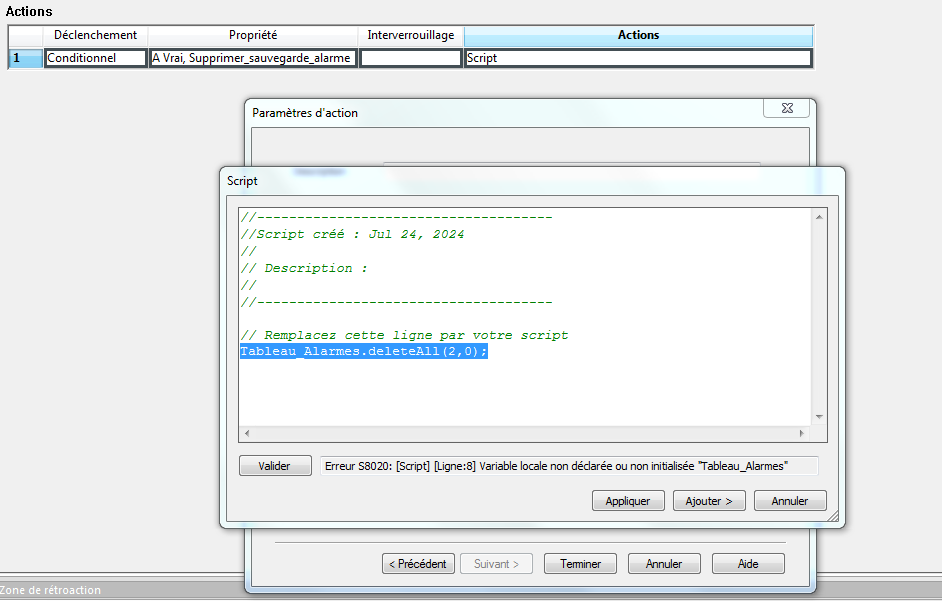Click the Erreur S8020 message field
Screen dimensions: 942x601
click(567, 466)
